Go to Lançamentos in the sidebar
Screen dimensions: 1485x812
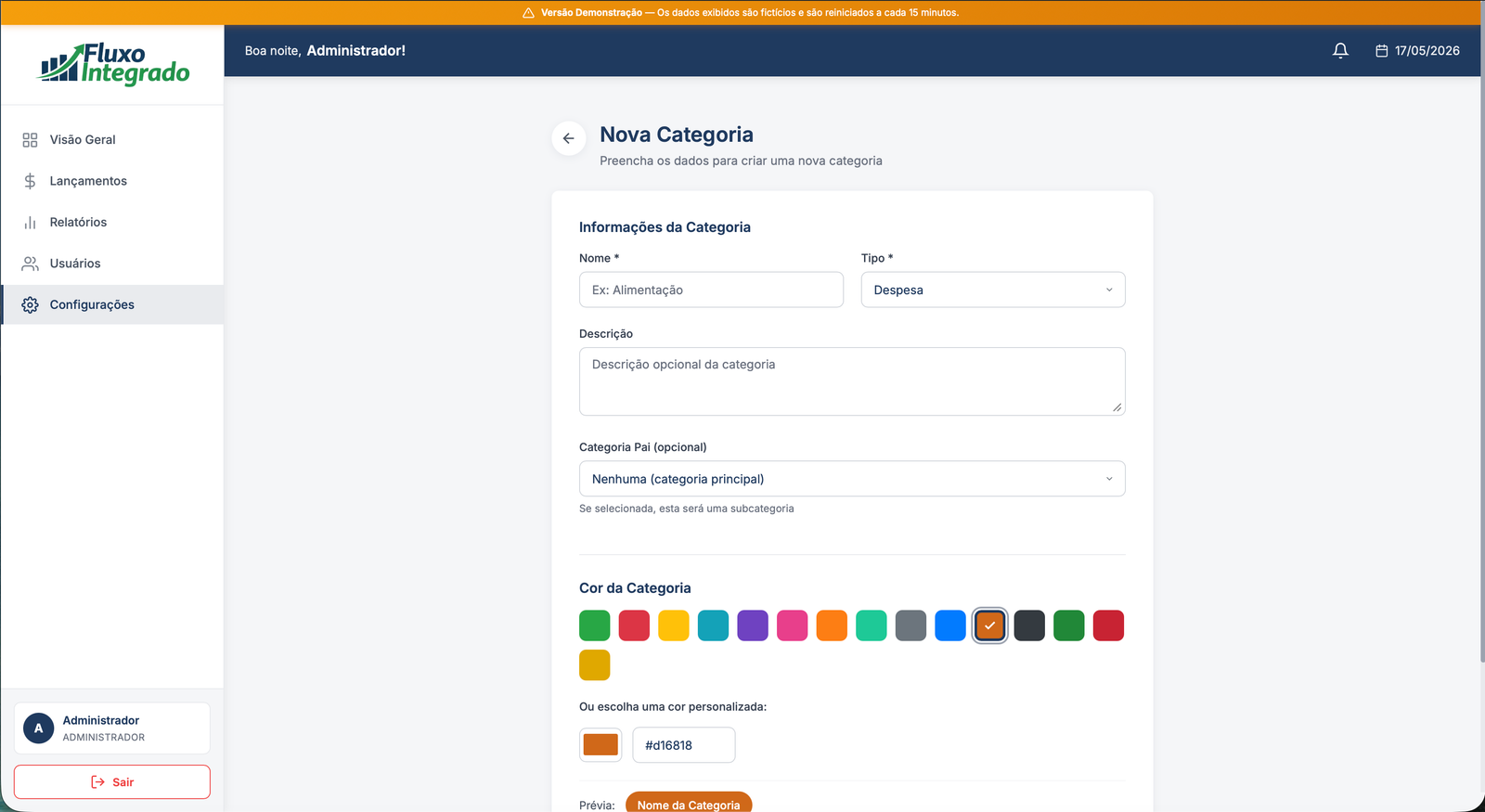click(x=112, y=181)
